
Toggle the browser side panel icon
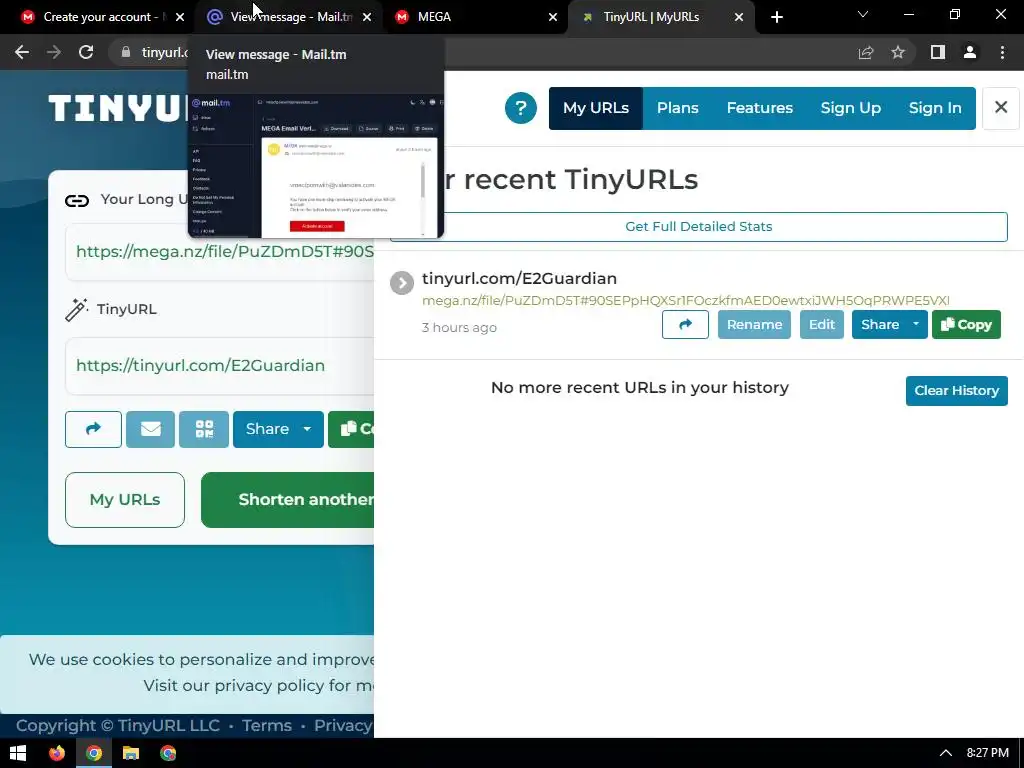pyautogui.click(x=938, y=52)
